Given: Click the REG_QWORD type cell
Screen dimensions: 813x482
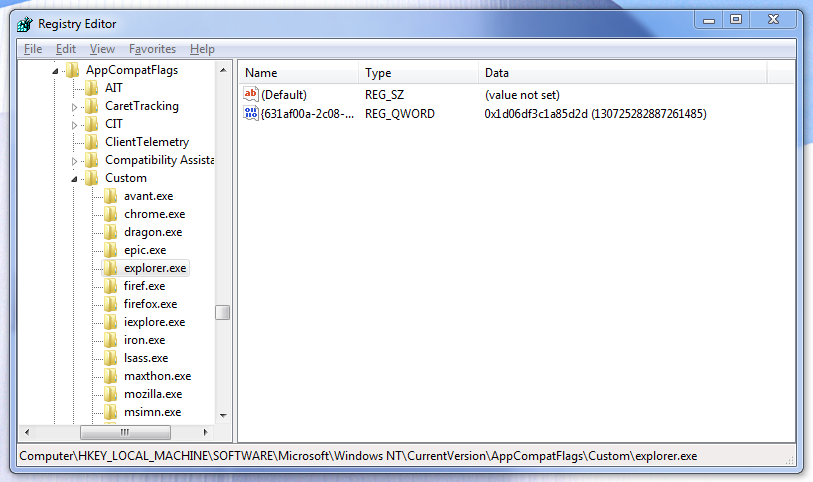Looking at the screenshot, I should click(400, 114).
